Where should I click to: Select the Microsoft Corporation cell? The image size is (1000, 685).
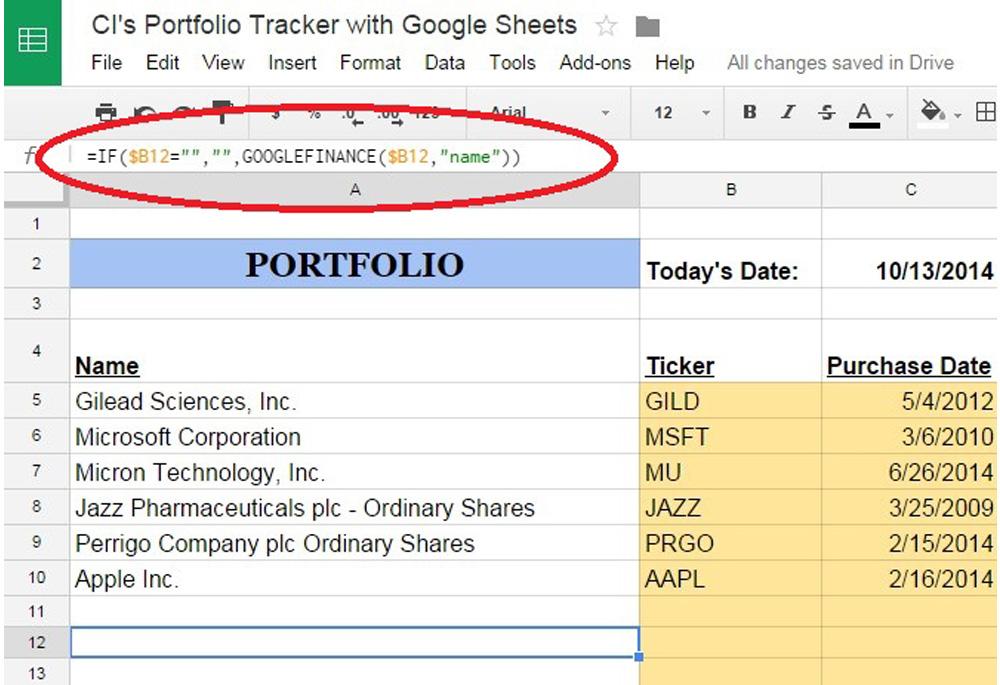(355, 436)
